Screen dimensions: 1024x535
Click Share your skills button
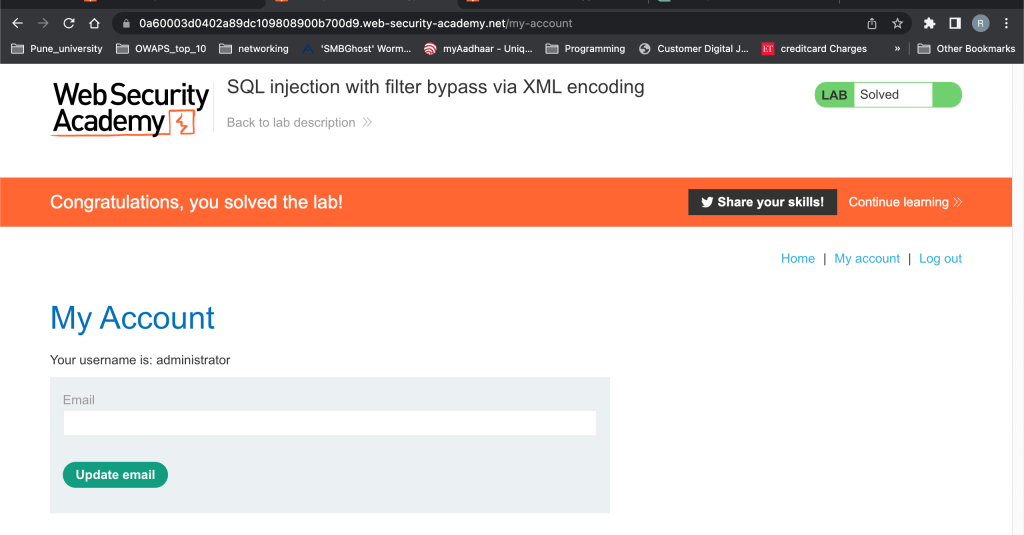point(762,202)
